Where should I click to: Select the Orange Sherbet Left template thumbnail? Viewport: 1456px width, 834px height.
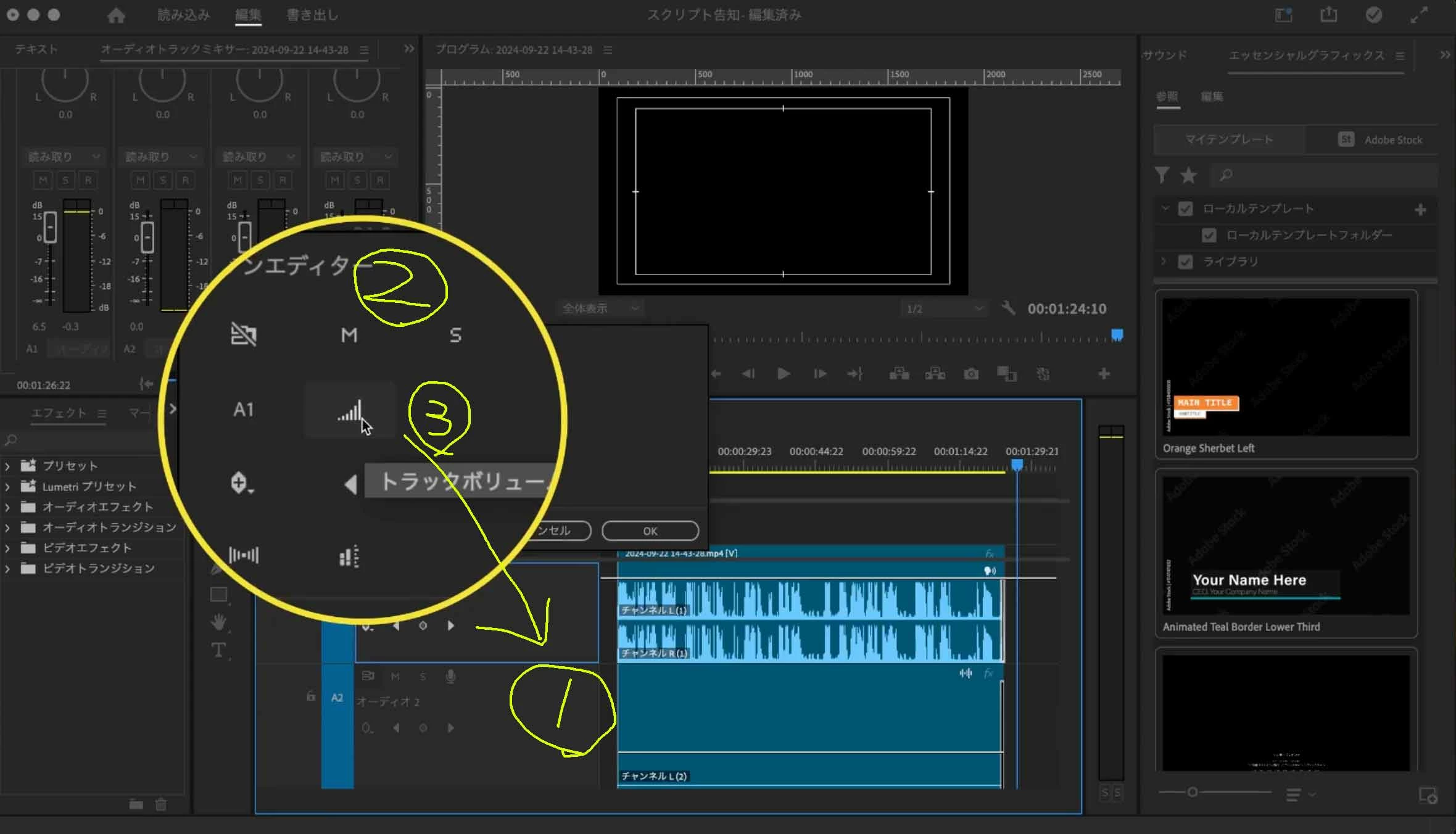pyautogui.click(x=1286, y=368)
